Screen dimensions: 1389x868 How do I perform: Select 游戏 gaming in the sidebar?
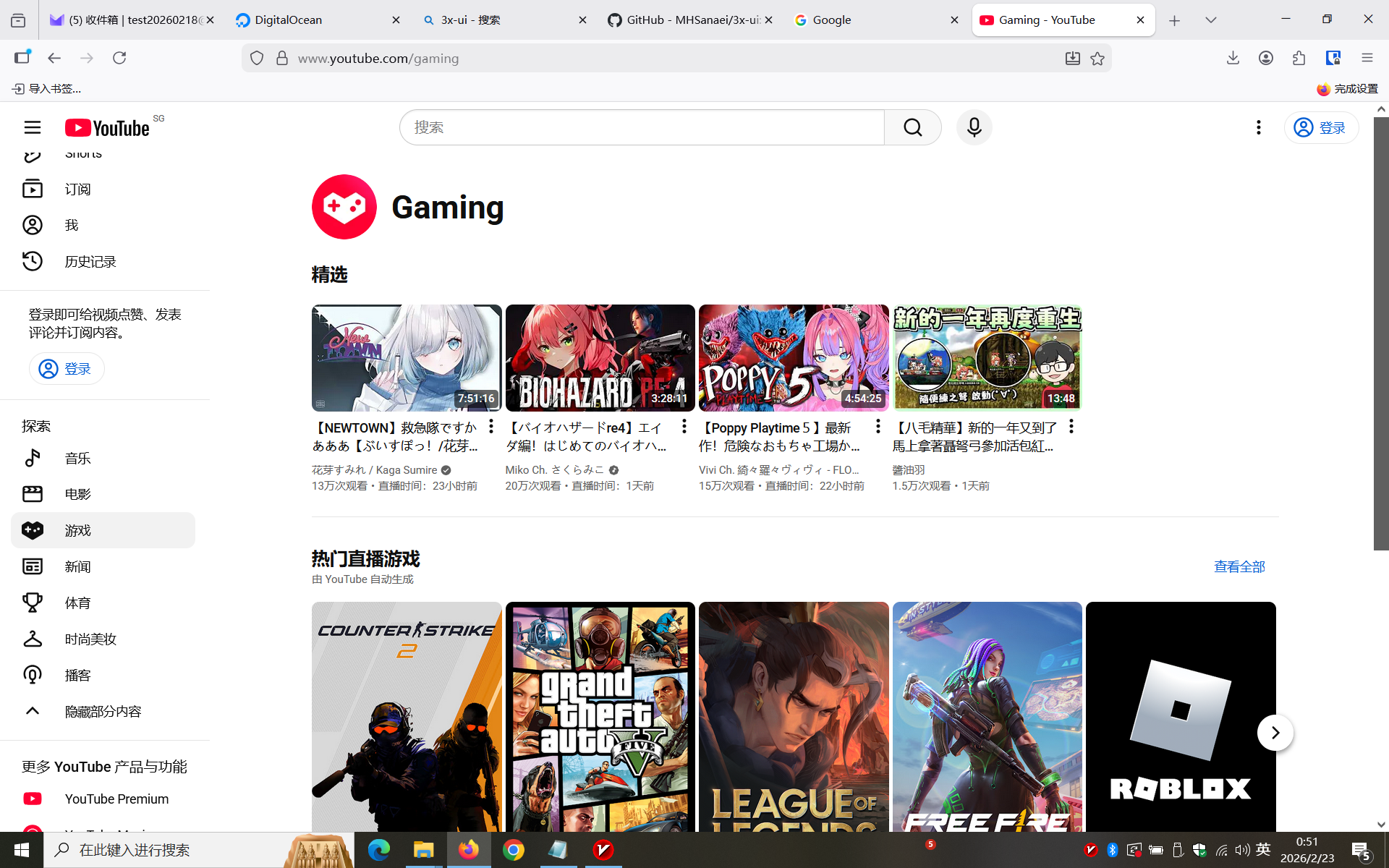click(103, 530)
